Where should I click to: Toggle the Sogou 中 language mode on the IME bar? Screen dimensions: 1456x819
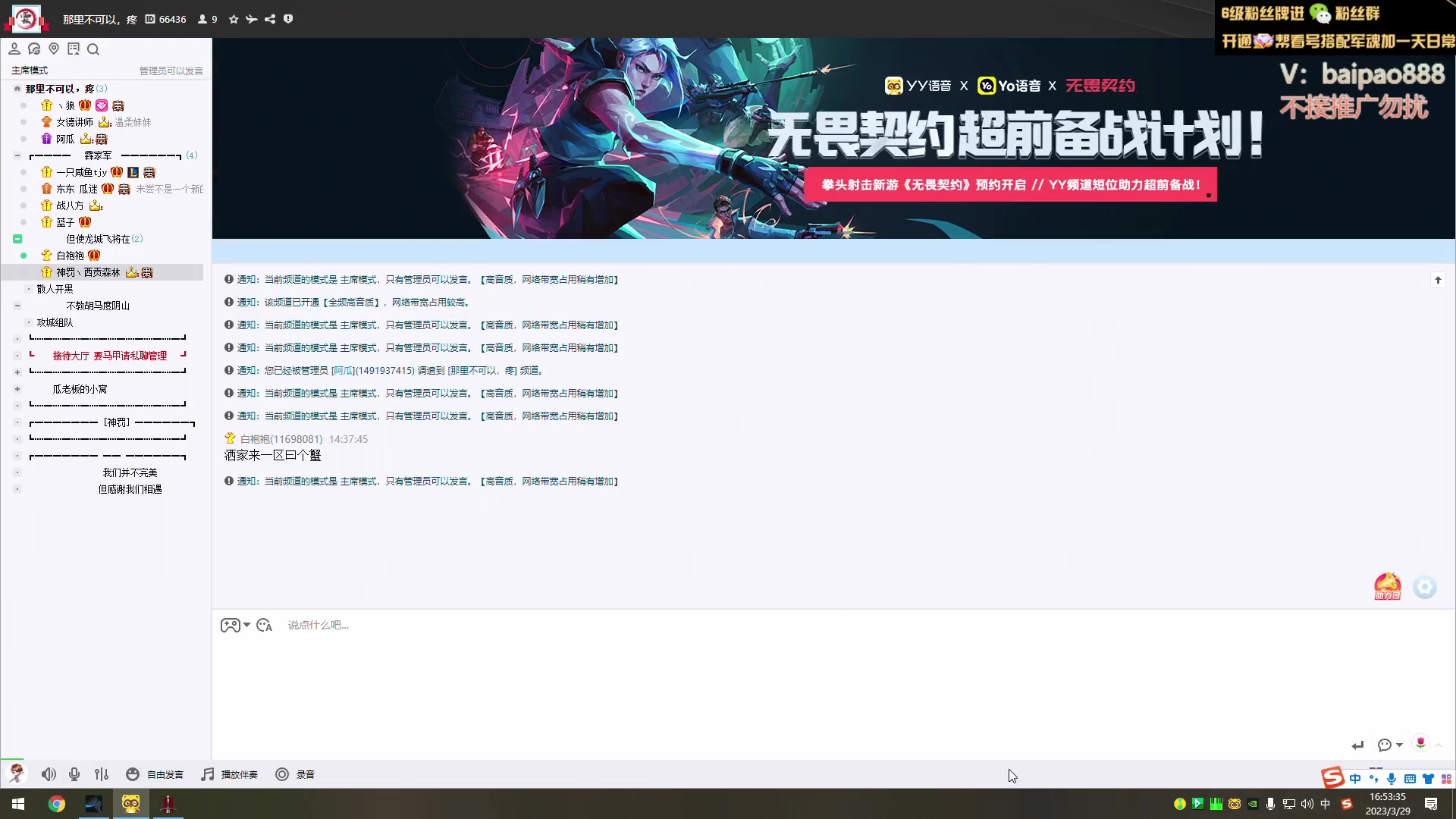point(1355,779)
